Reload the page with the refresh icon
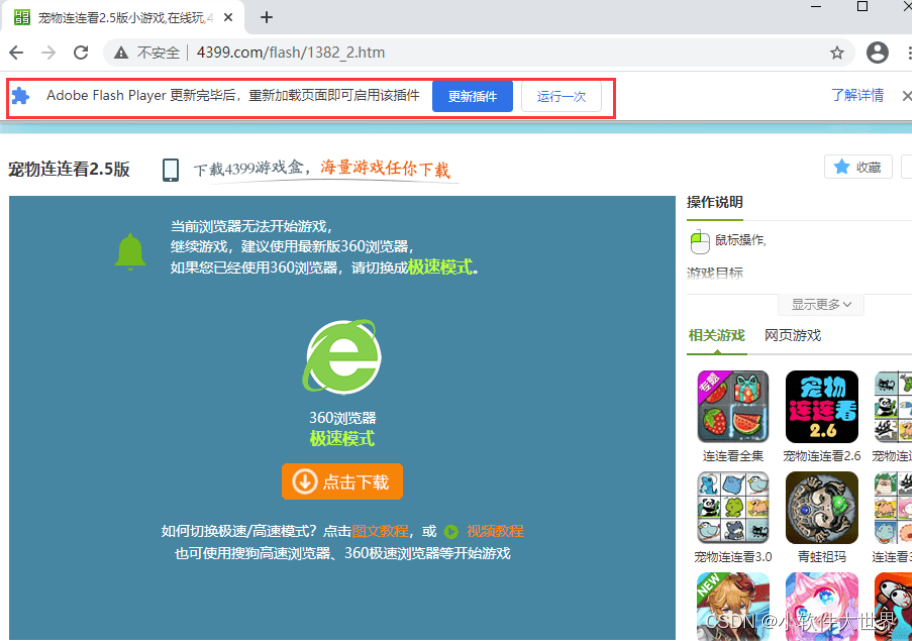The image size is (912, 641). point(81,53)
